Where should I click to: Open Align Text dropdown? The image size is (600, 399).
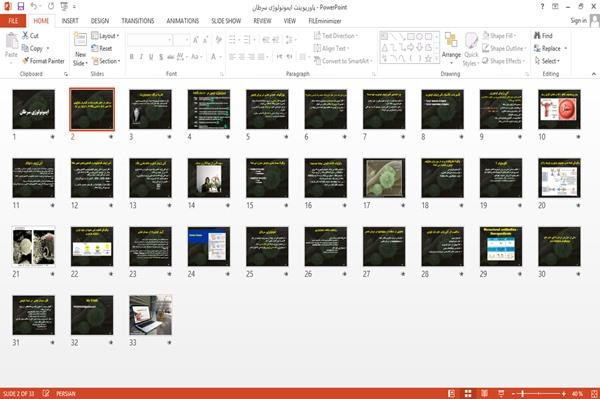coord(331,48)
